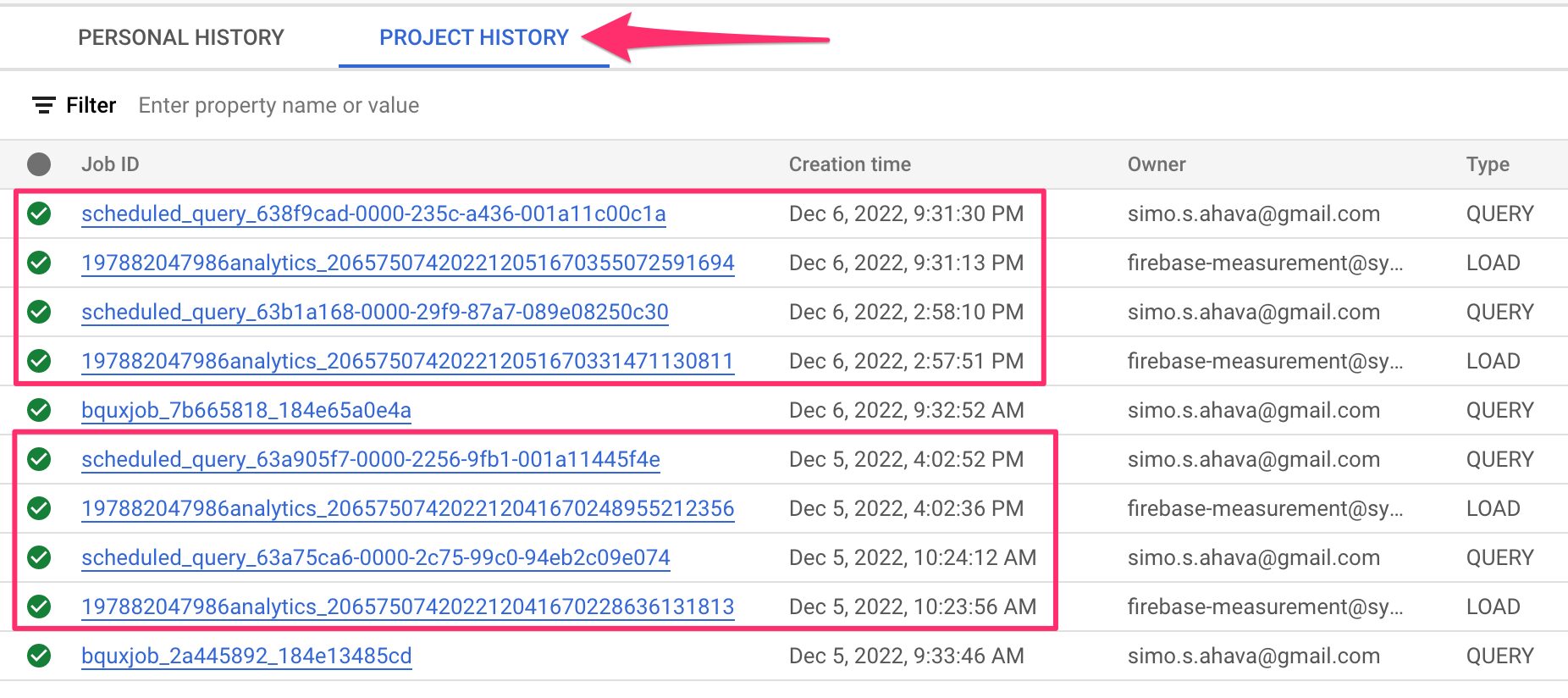The height and width of the screenshot is (698, 1568).
Task: Click the Type column header
Action: click(x=1487, y=164)
